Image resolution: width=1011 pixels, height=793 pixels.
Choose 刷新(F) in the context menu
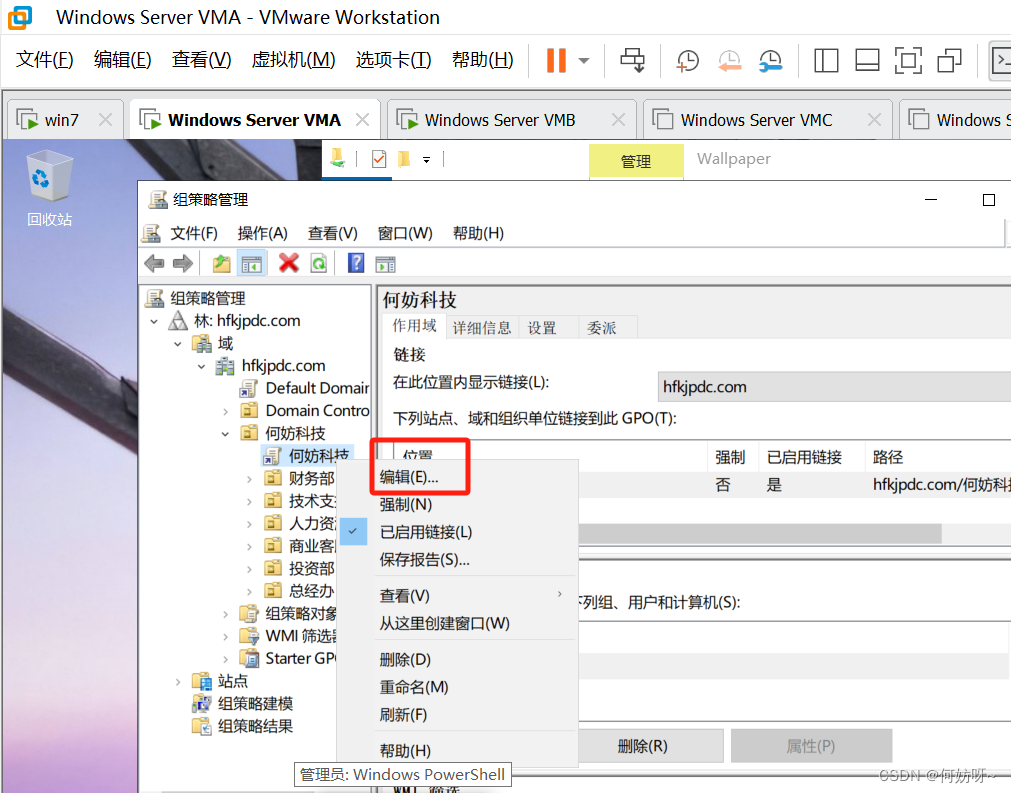[x=403, y=715]
